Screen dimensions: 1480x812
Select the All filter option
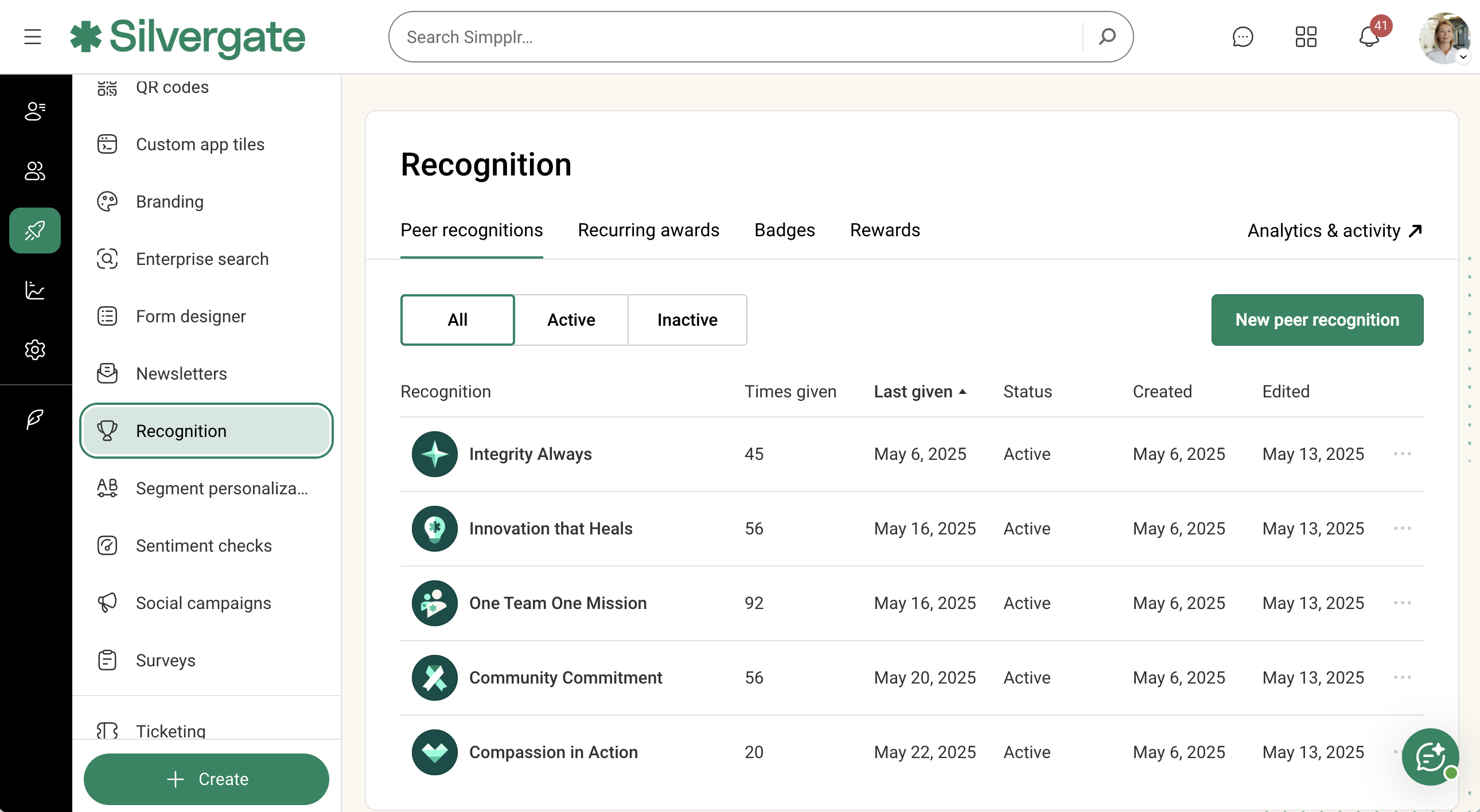coord(457,320)
